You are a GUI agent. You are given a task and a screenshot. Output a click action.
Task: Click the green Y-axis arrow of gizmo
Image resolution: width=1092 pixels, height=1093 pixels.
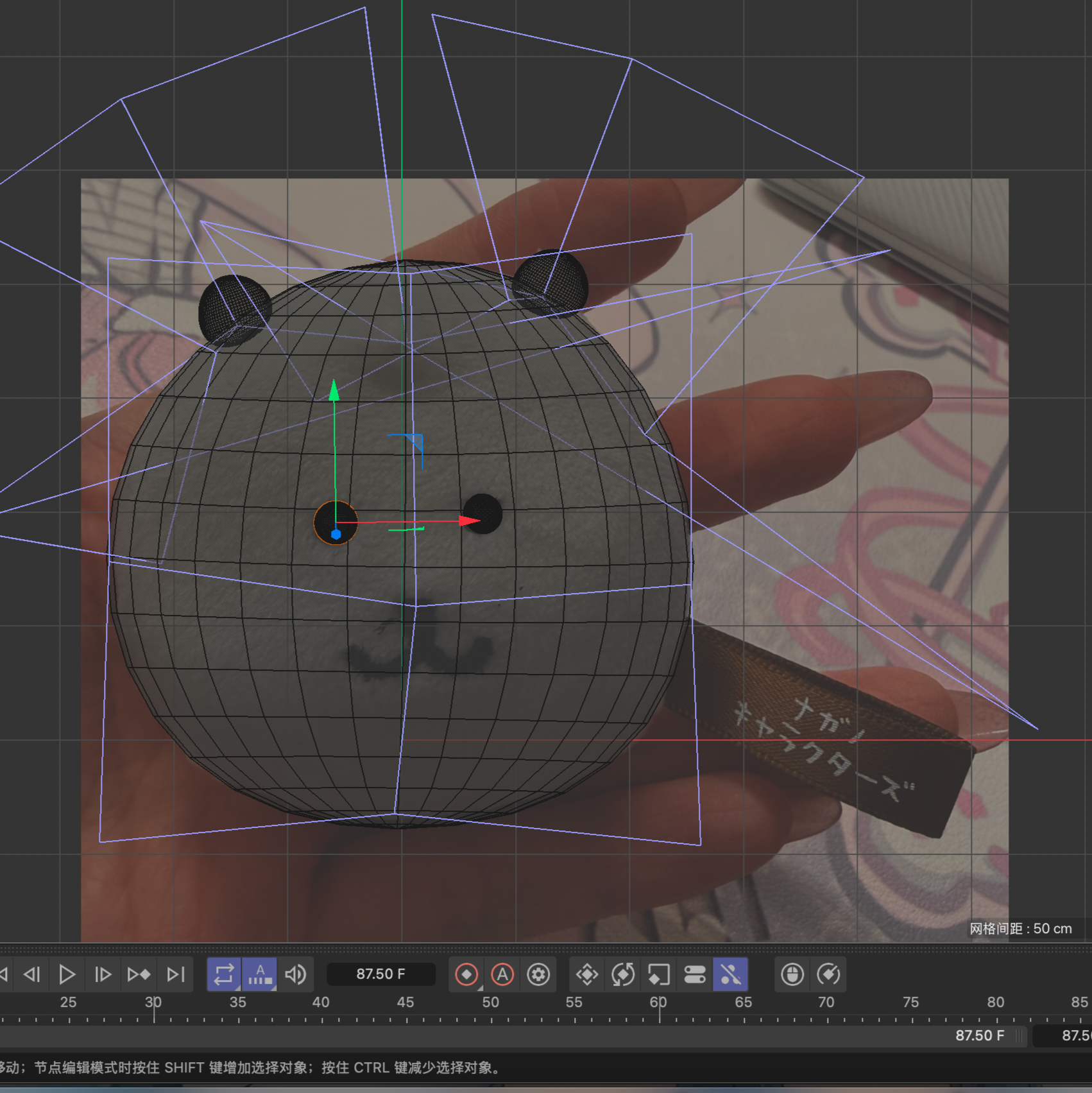point(334,390)
